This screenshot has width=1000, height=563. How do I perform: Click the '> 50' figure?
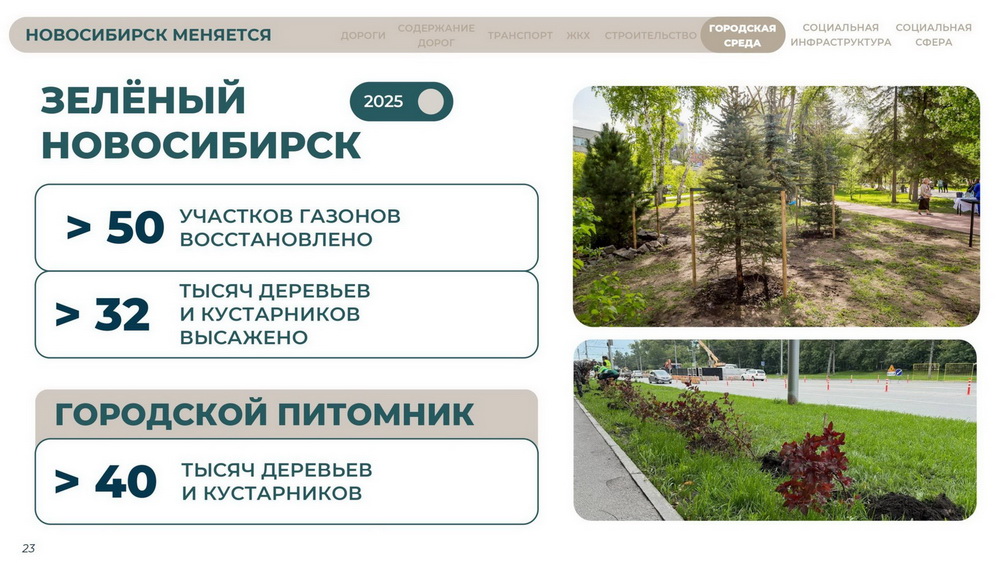pos(115,228)
